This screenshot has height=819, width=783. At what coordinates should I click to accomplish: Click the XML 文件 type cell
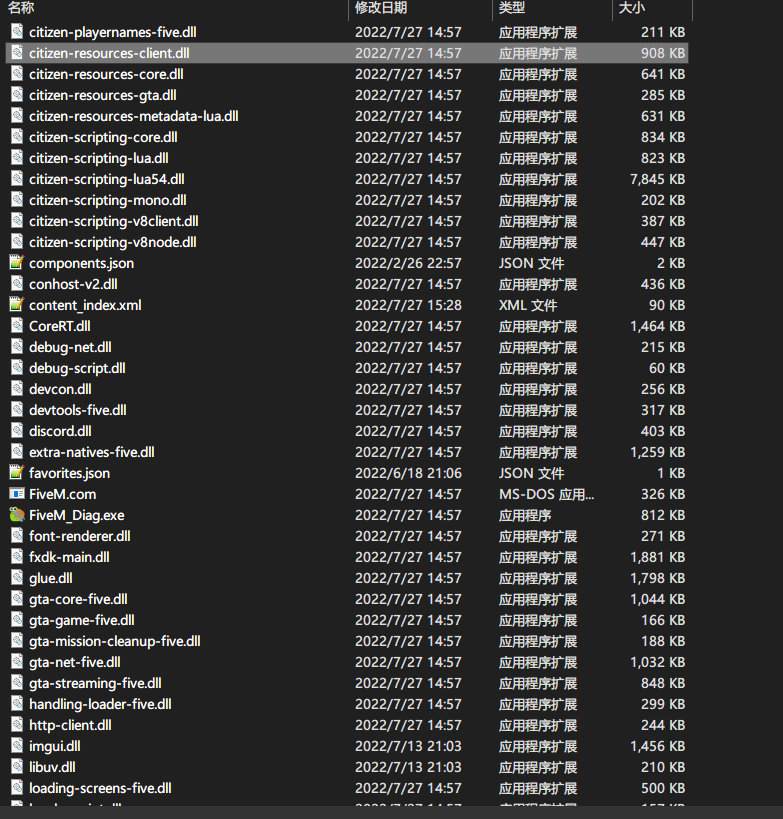pyautogui.click(x=528, y=305)
